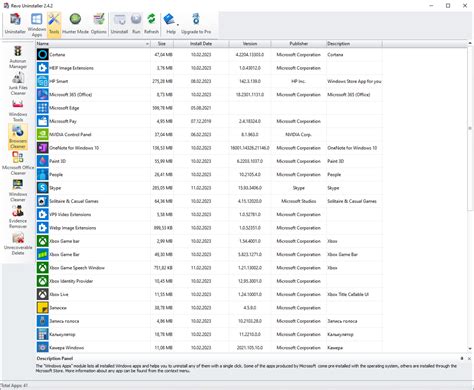Click the Xbox Title Callable UI description
Screen dimensions: 474x390
348,294
